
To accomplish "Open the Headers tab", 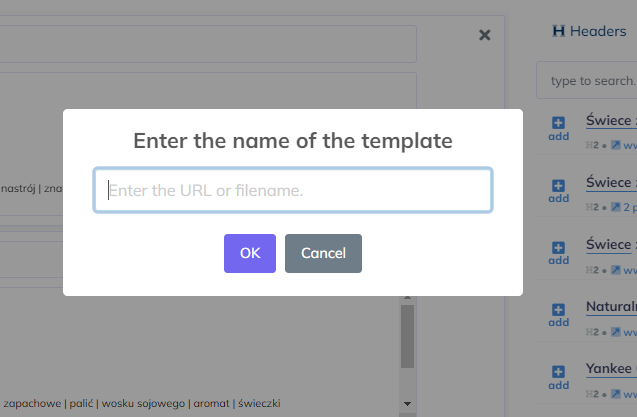I will (597, 31).
